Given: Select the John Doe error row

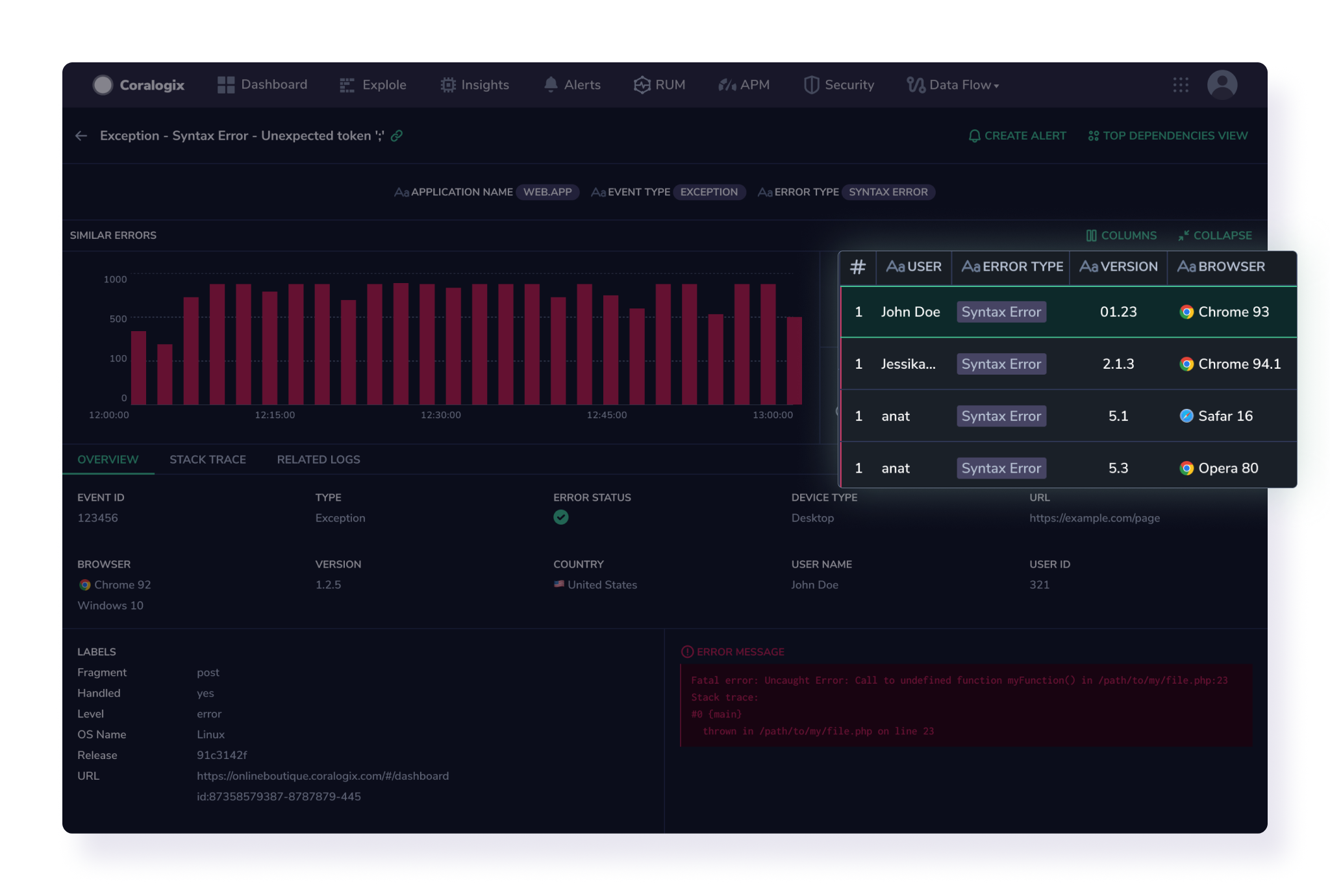Looking at the screenshot, I should click(1068, 312).
